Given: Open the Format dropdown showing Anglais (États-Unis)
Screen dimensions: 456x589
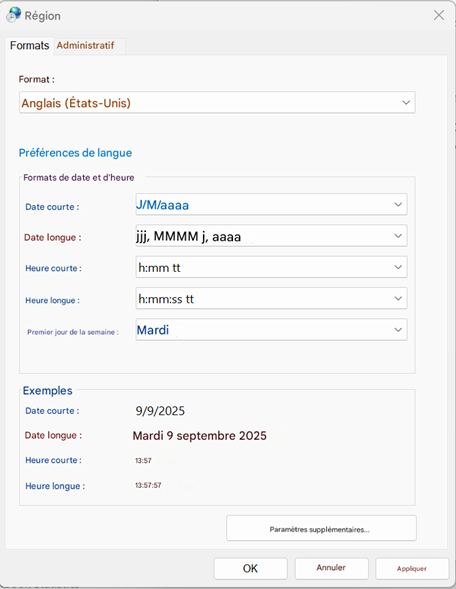Looking at the screenshot, I should pos(217,102).
